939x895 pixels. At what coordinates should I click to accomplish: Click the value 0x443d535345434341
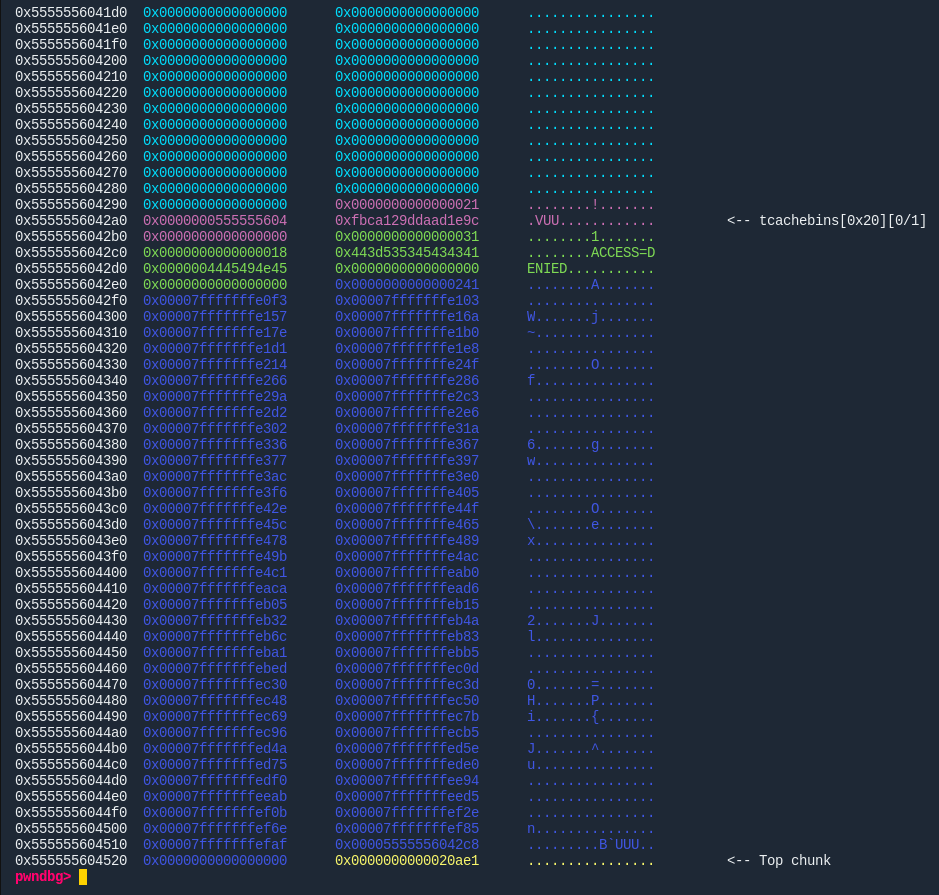407,253
